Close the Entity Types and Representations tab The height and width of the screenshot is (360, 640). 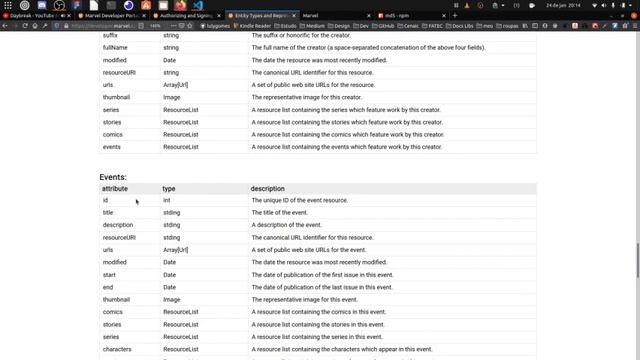294,16
